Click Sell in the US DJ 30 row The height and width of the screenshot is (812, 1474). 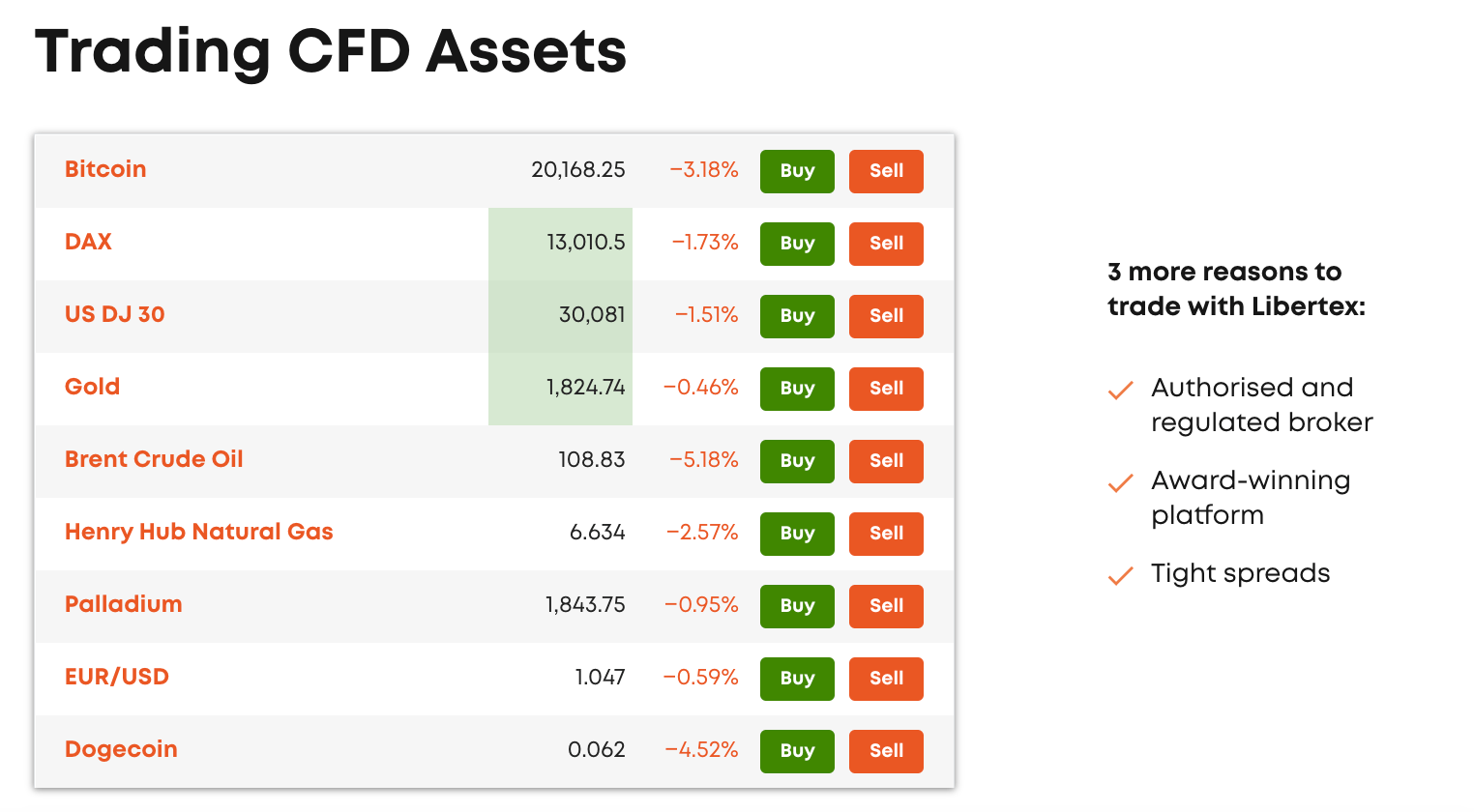click(x=886, y=316)
